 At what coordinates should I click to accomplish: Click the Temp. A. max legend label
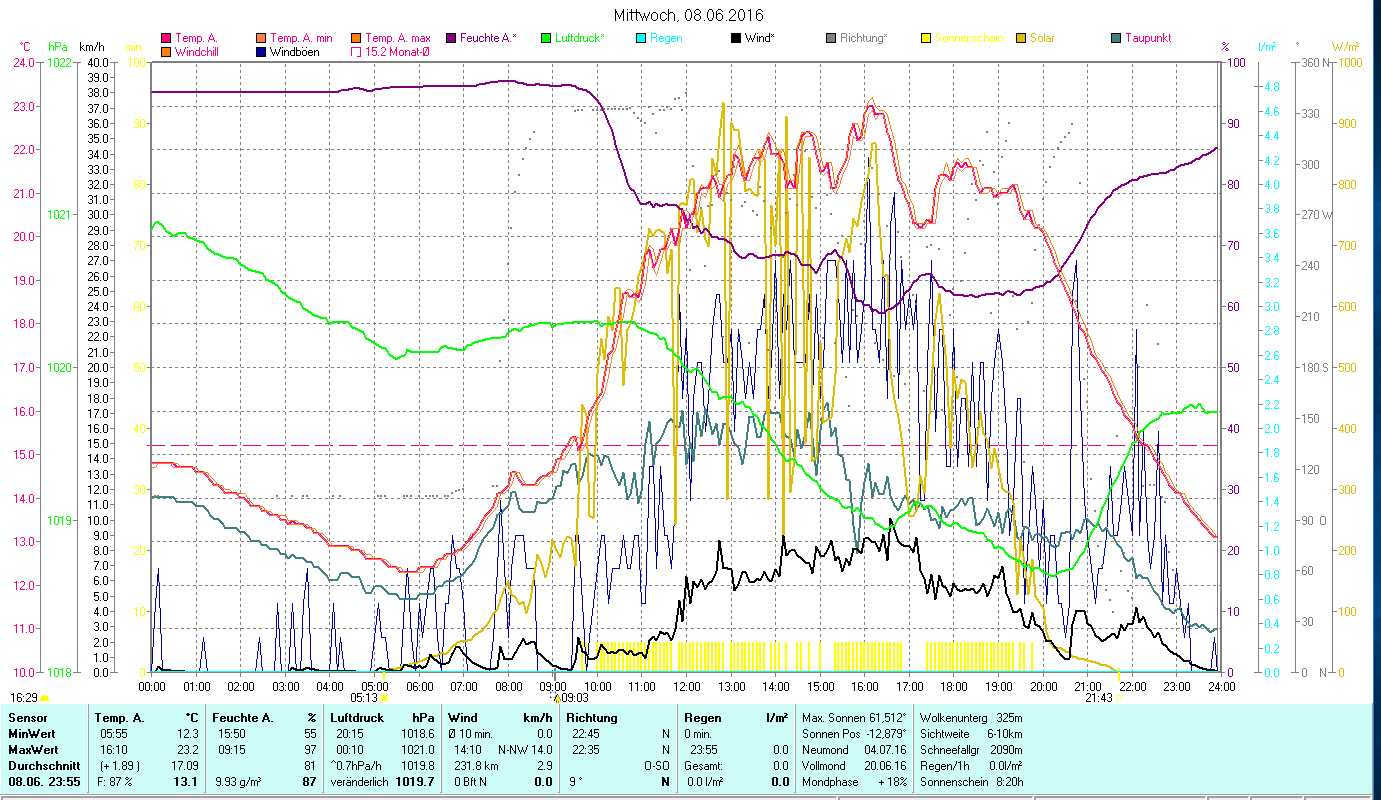tap(397, 38)
